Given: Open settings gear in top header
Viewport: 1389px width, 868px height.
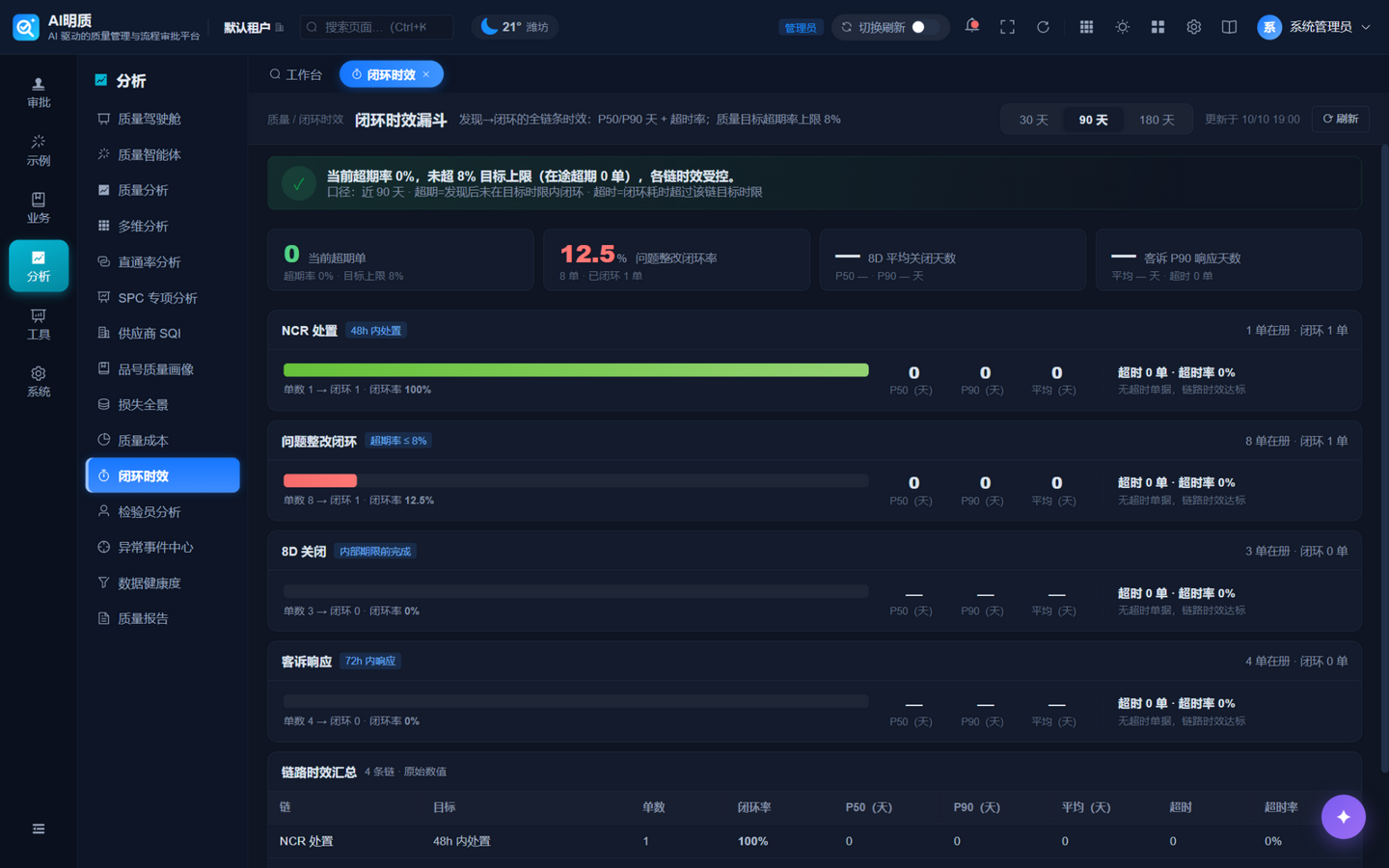Looking at the screenshot, I should click(x=1193, y=27).
